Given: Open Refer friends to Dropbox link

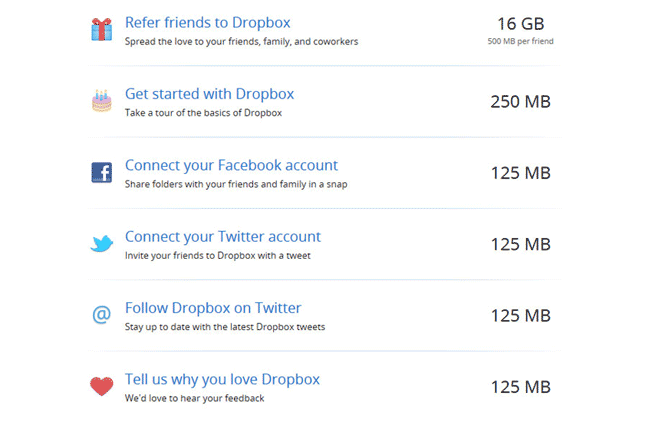Looking at the screenshot, I should pyautogui.click(x=208, y=22).
